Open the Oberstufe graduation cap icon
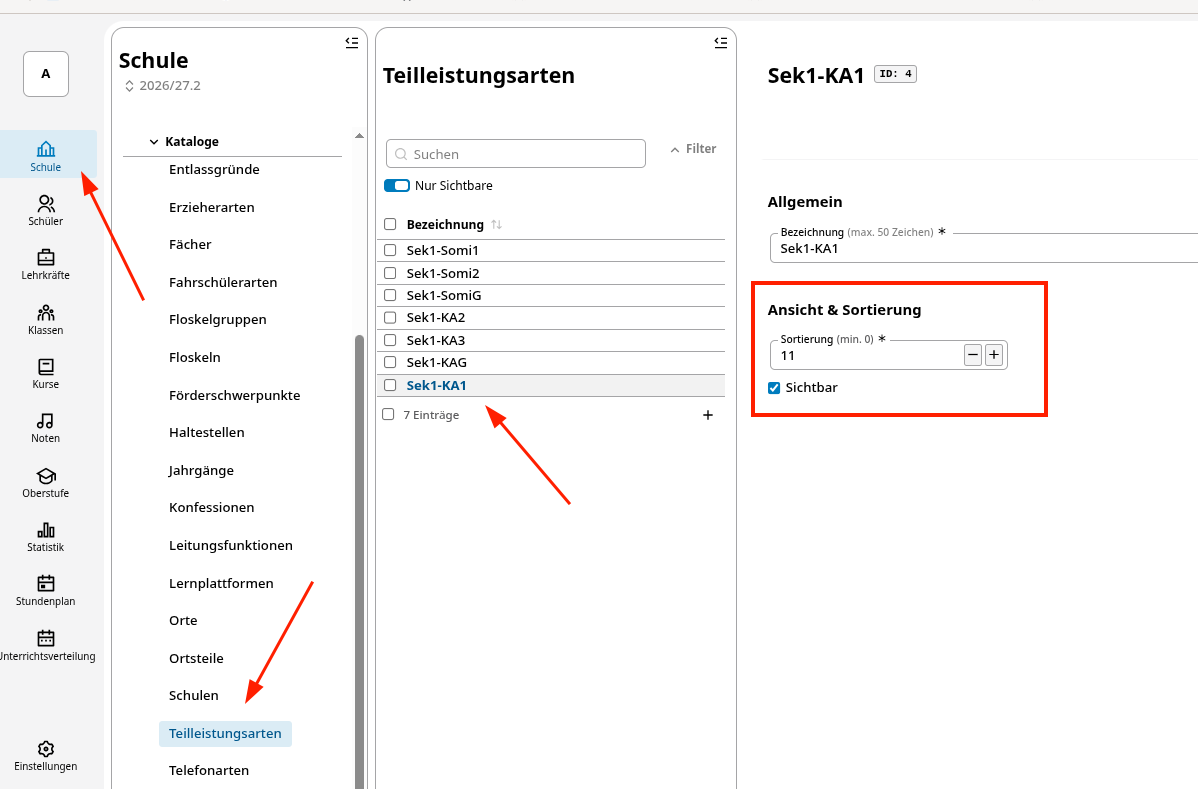Image resolution: width=1198 pixels, height=789 pixels. pos(46,476)
